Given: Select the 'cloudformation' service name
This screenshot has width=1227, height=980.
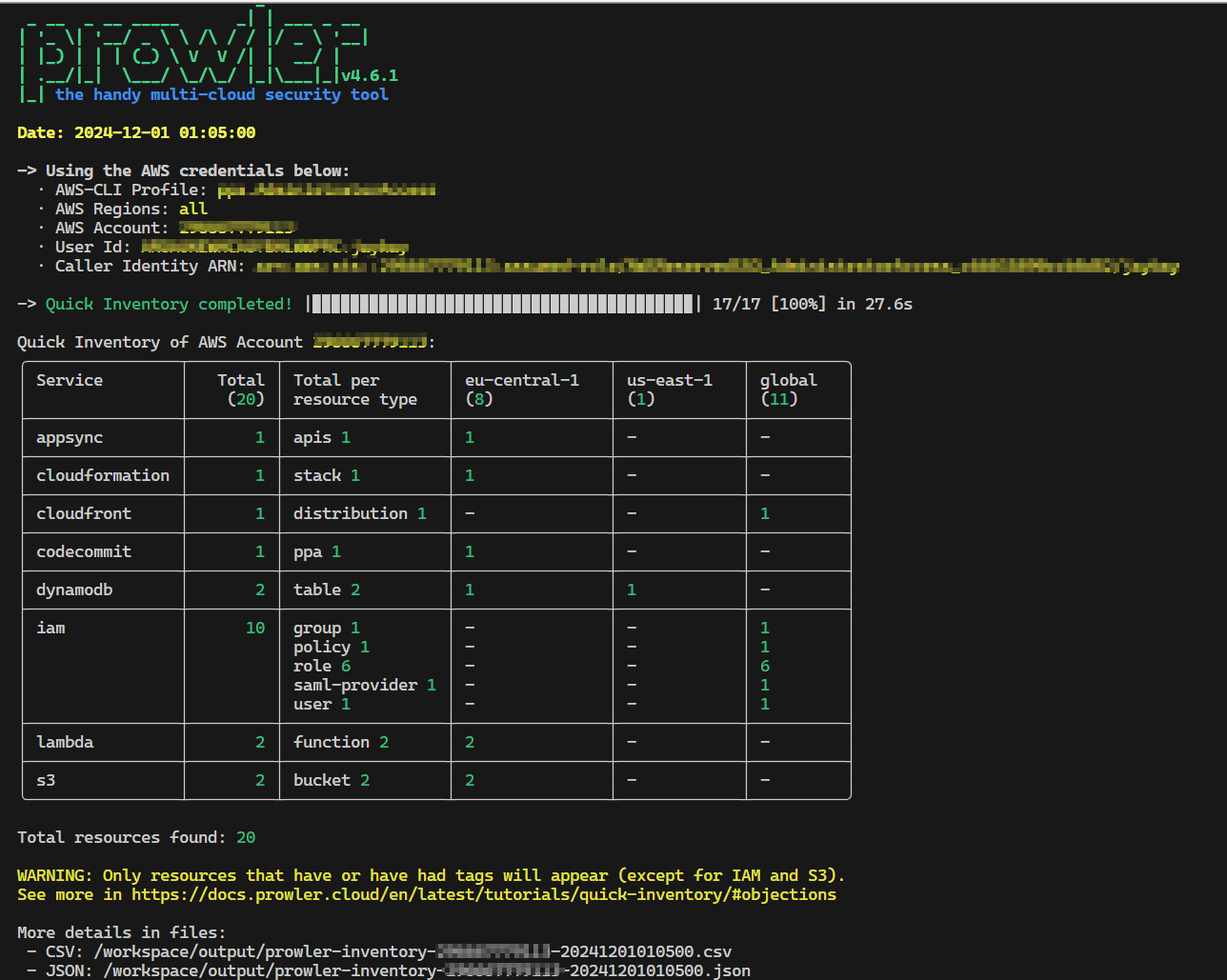Looking at the screenshot, I should [x=103, y=475].
